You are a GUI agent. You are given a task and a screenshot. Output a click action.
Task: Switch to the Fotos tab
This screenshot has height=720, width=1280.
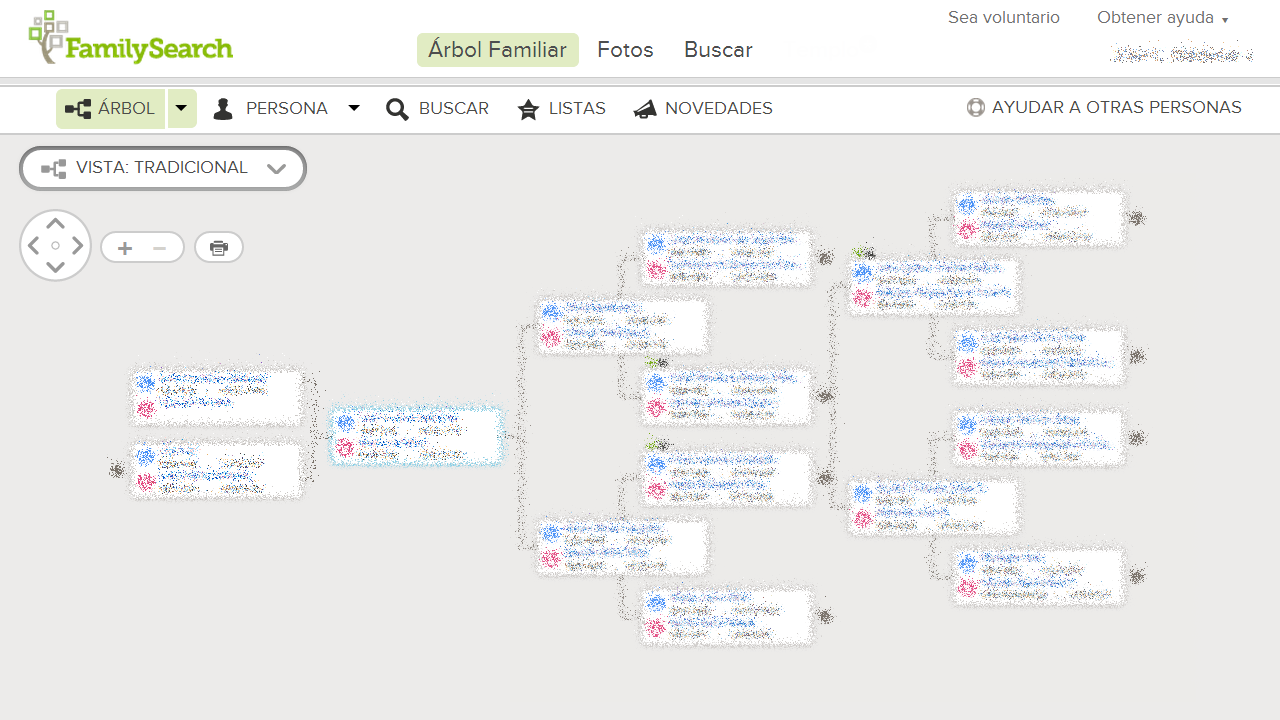[x=625, y=49]
